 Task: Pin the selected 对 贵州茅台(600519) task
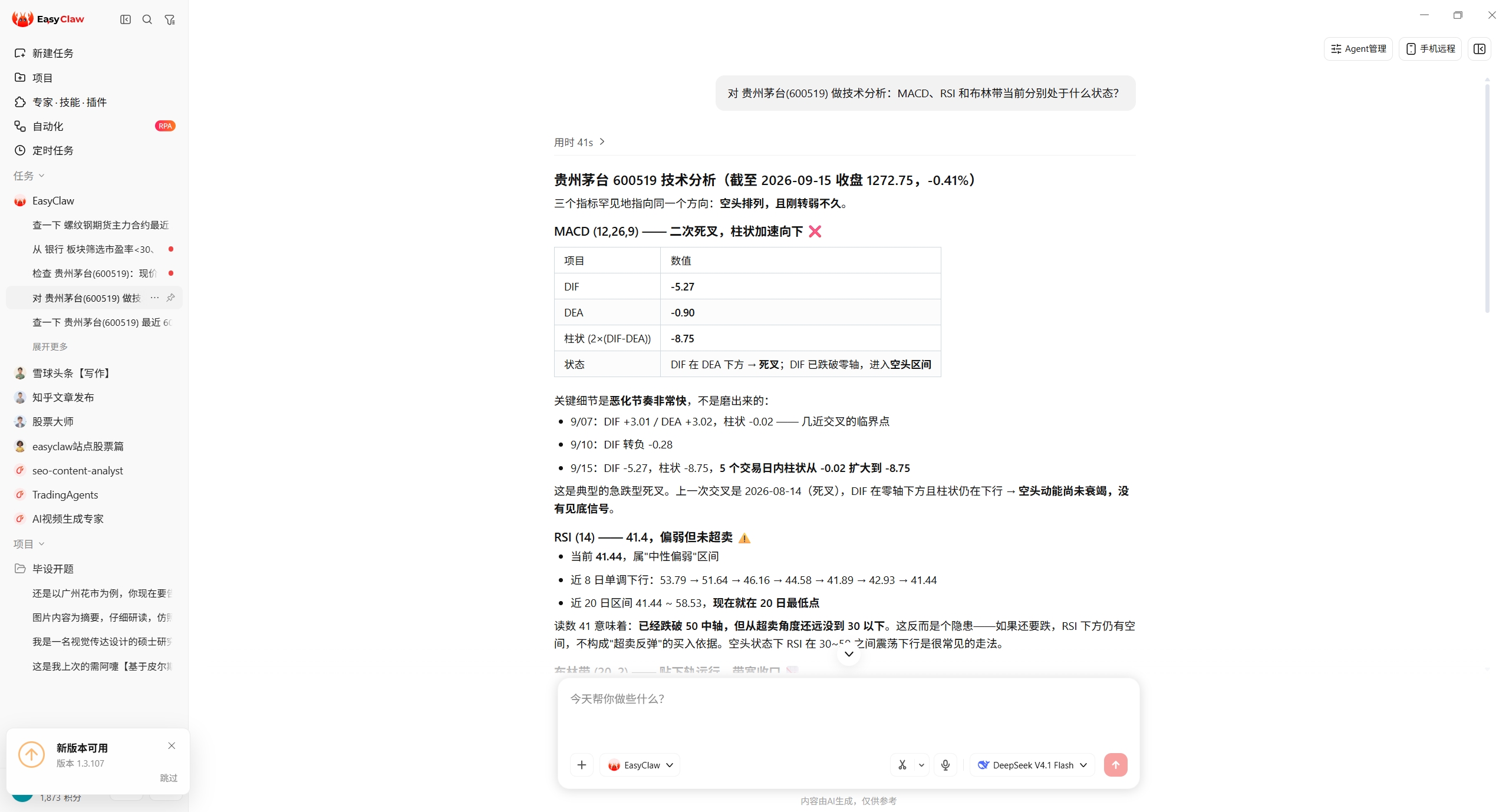[x=171, y=298]
